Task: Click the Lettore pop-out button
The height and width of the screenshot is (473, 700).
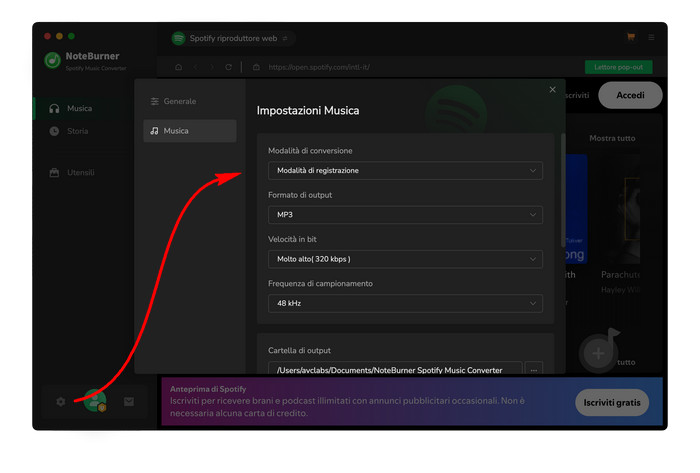Action: [618, 67]
